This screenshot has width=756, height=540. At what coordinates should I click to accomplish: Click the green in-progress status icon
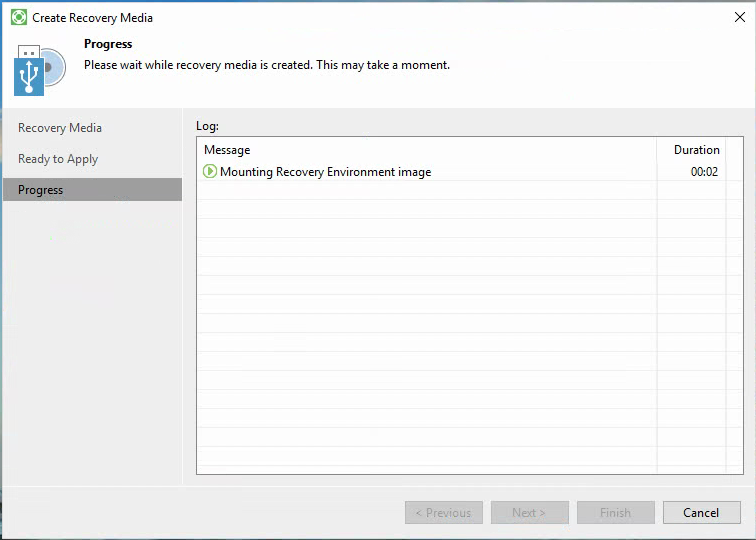(210, 171)
